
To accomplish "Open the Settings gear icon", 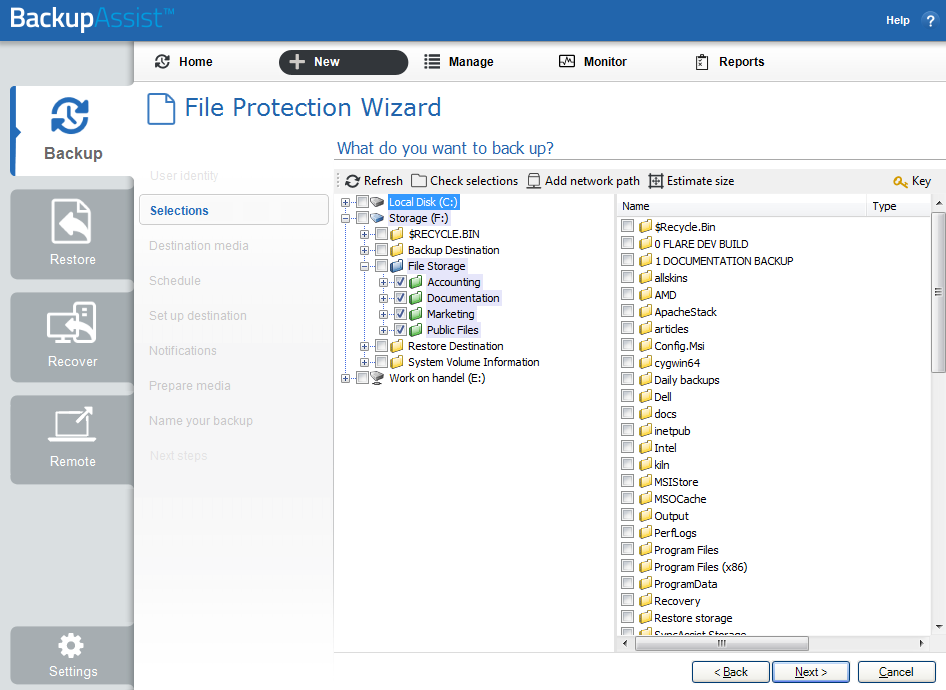I will point(71,646).
